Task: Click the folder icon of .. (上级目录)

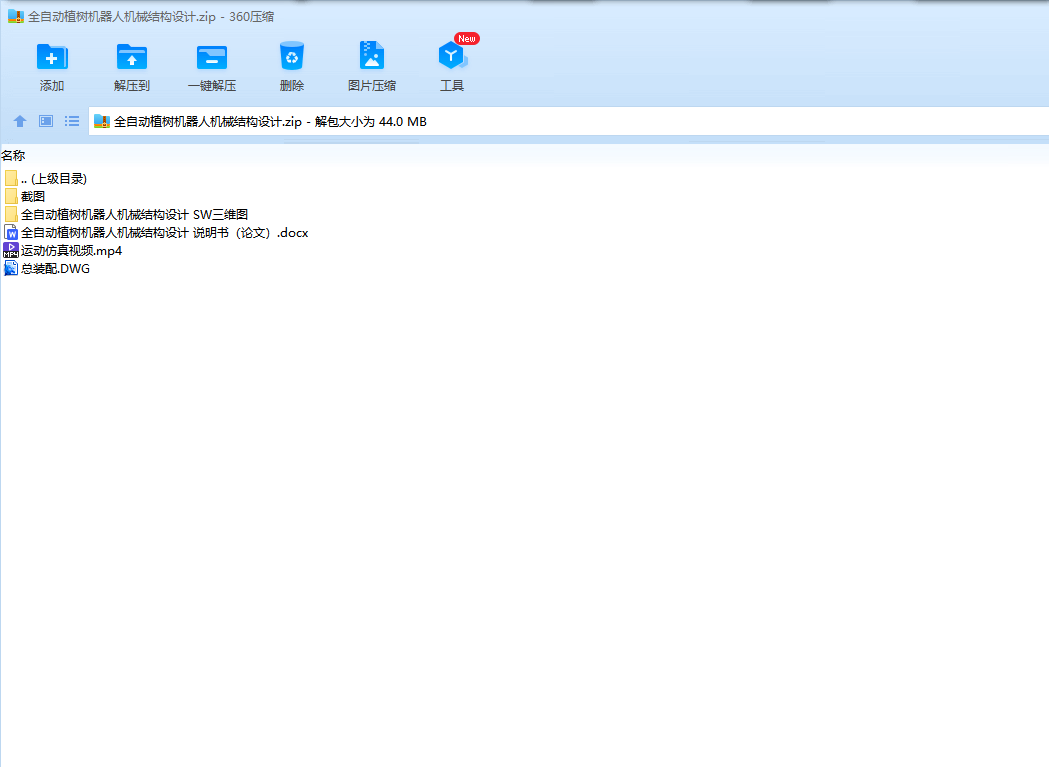Action: pyautogui.click(x=11, y=178)
